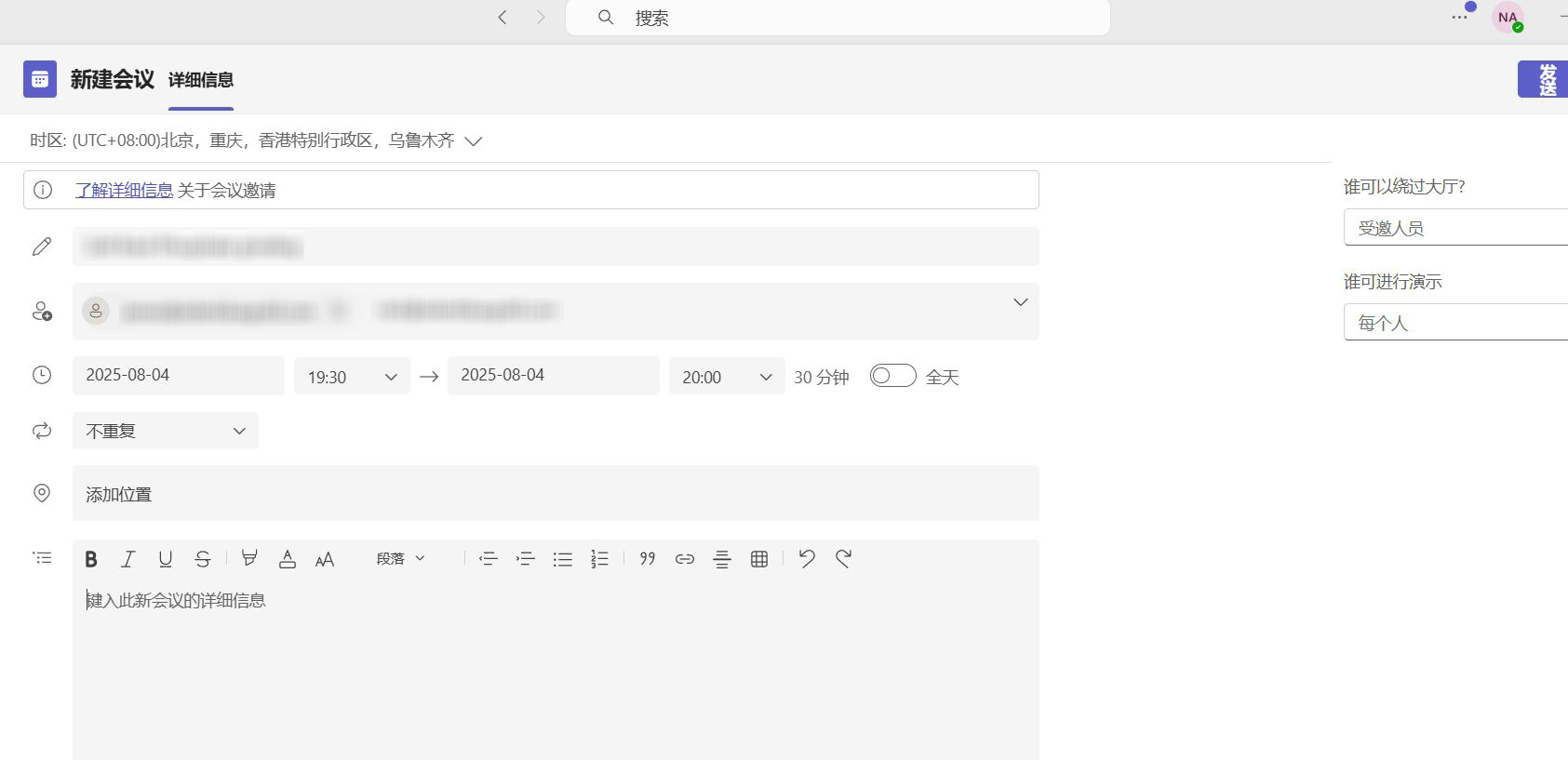1568x760 pixels.
Task: Select the 详细信息 tab
Action: tap(201, 81)
